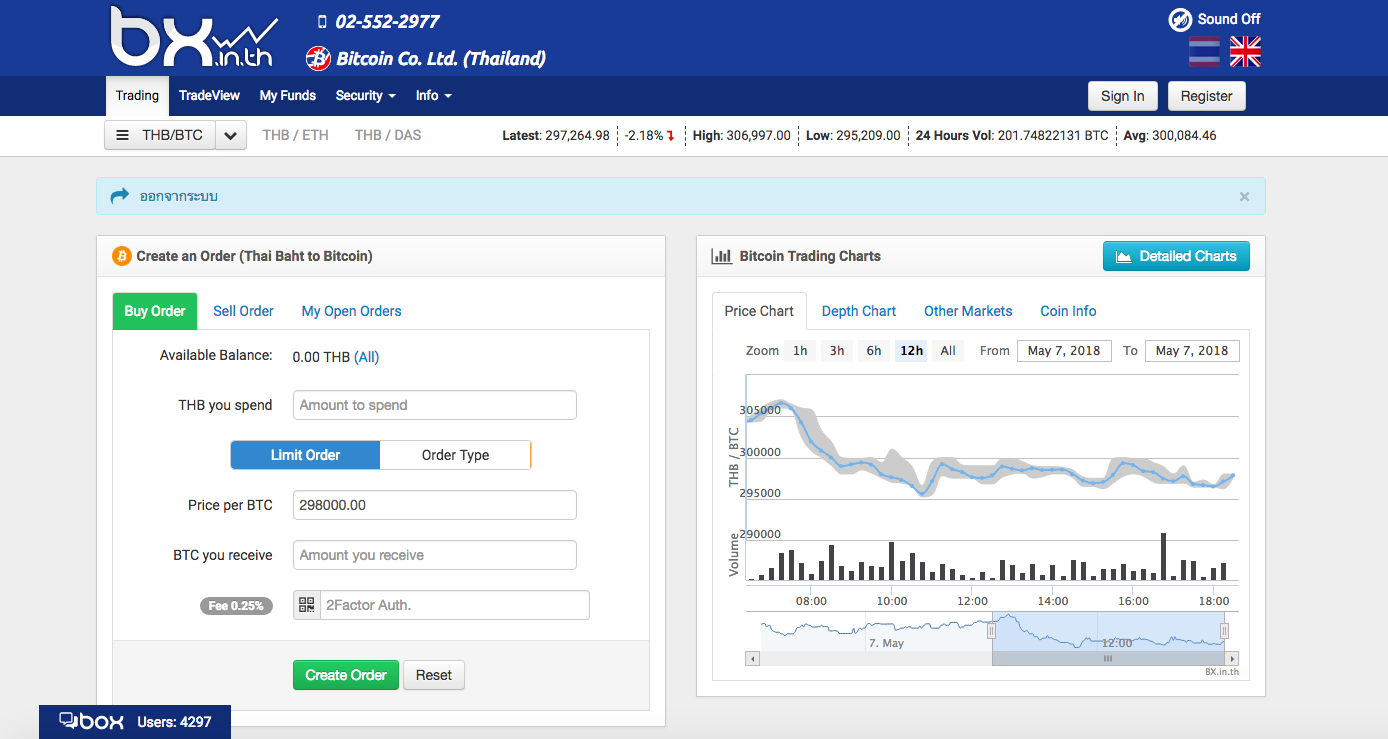Click the -2.18% change indicator
This screenshot has height=739, width=1388.
pyautogui.click(x=650, y=135)
